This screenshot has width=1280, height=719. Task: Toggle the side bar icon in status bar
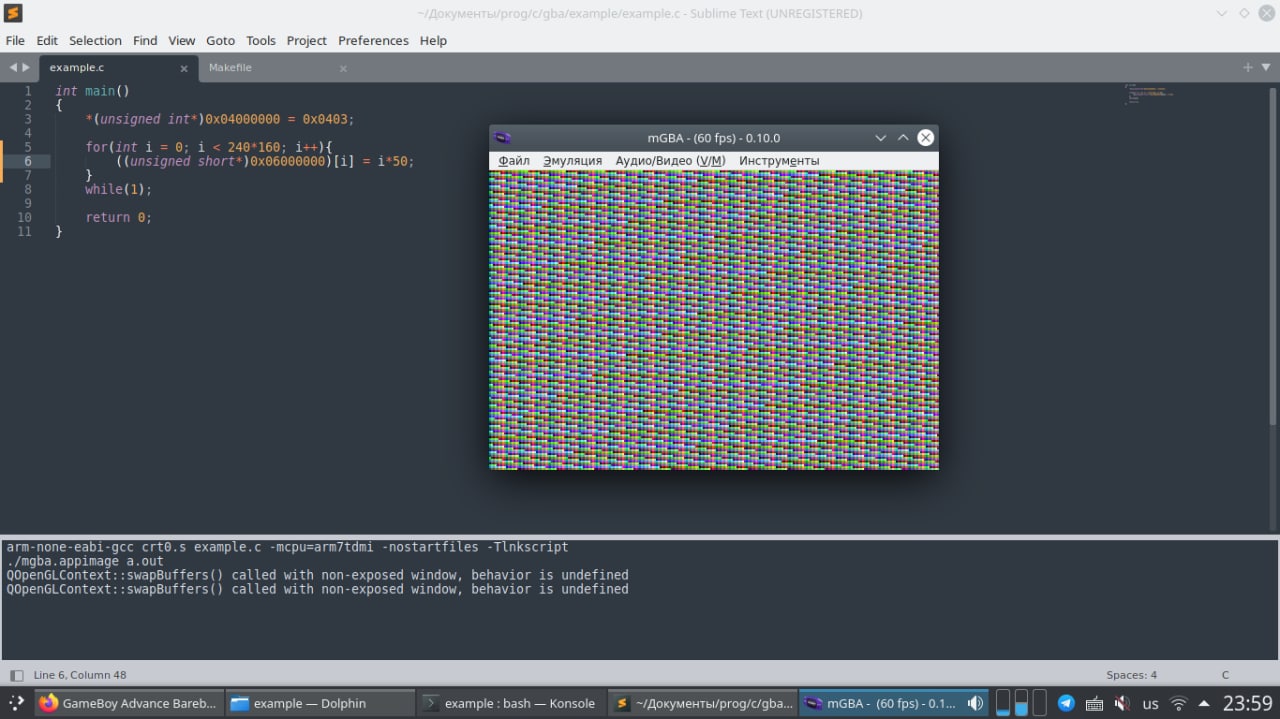(16, 675)
